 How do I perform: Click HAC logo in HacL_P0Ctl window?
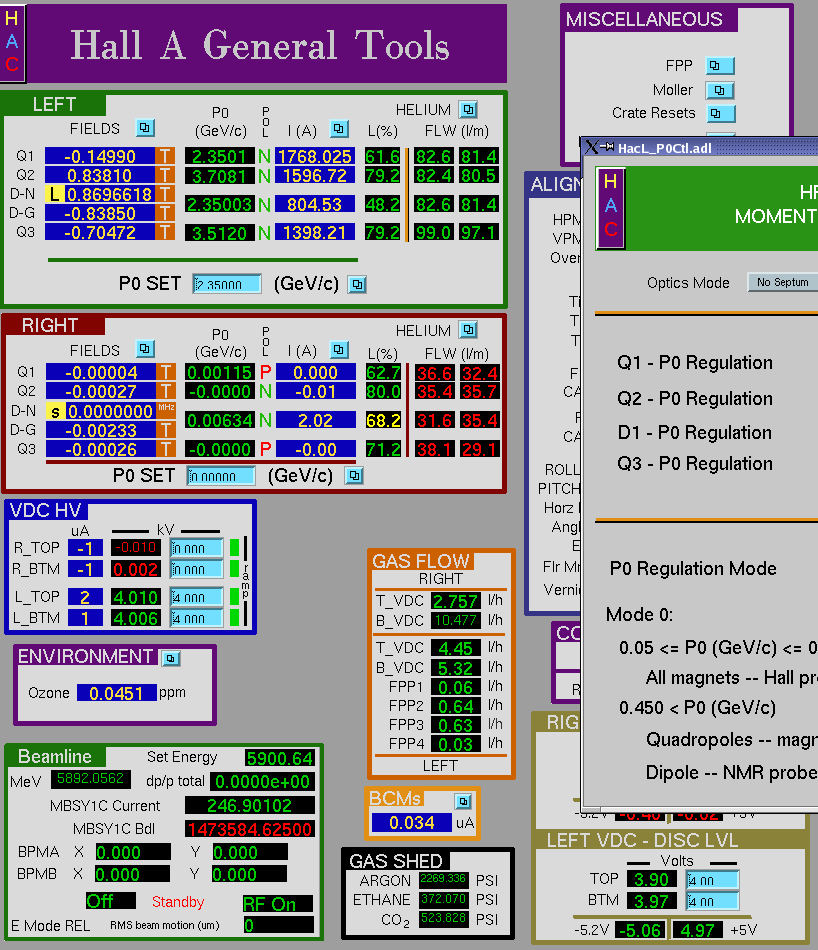pos(610,208)
